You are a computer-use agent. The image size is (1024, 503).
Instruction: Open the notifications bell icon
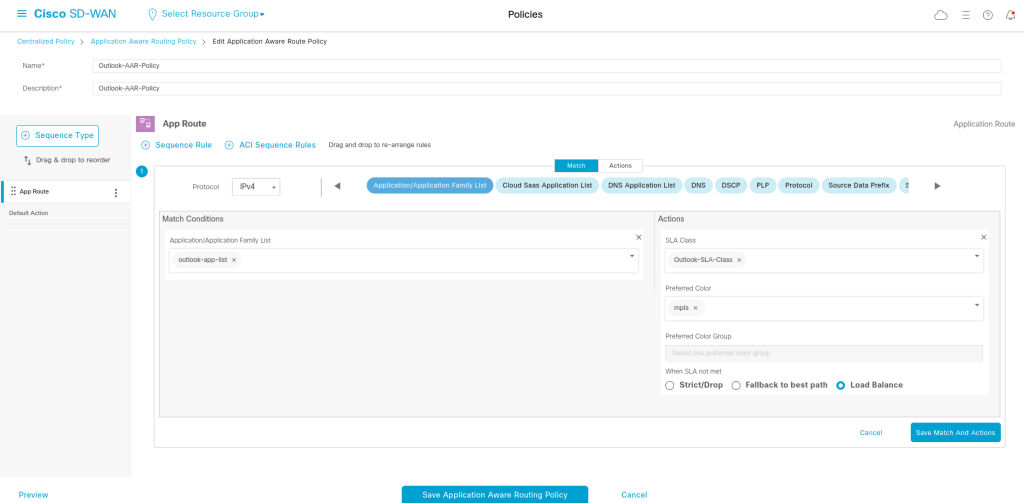[x=1010, y=15]
